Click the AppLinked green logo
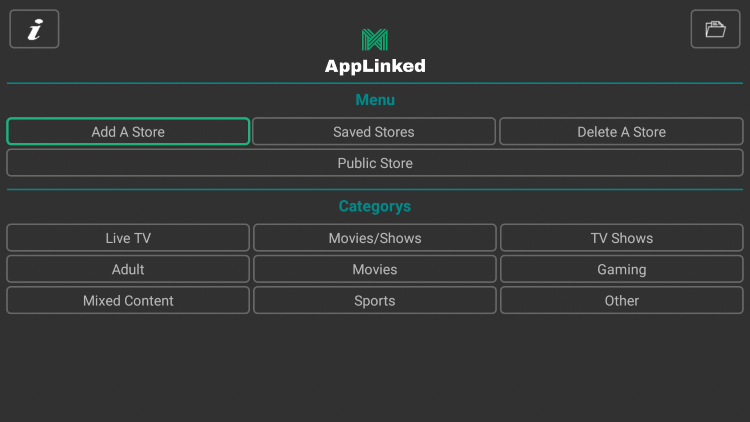Screen dimensions: 750x422 tap(375, 40)
